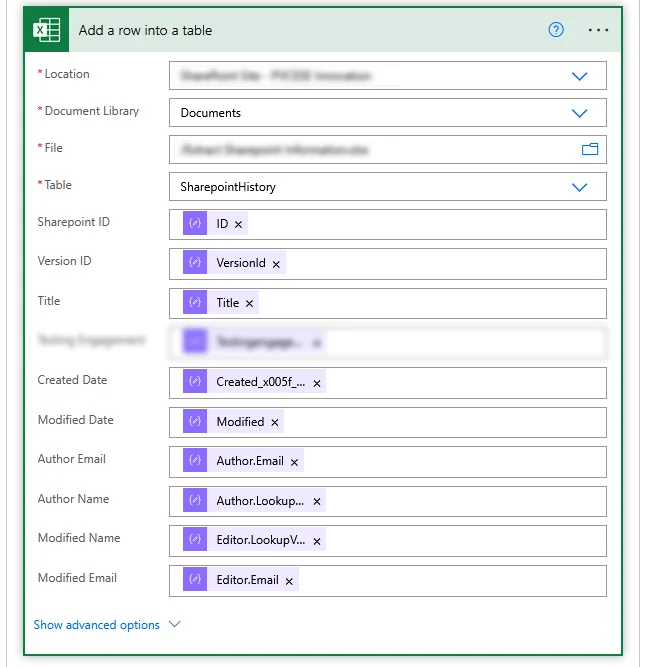Click into the Author Email field
646x667 pixels.
pos(388,462)
